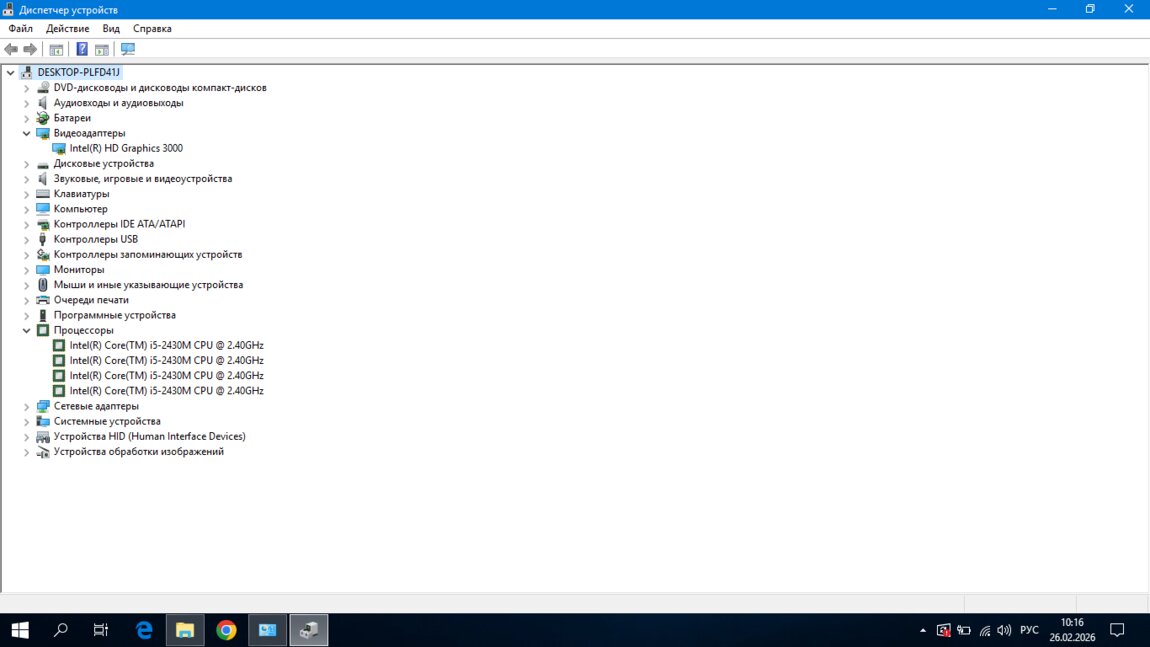Expand the Сетевые адаптеры category
1150x647 pixels.
(x=27, y=406)
